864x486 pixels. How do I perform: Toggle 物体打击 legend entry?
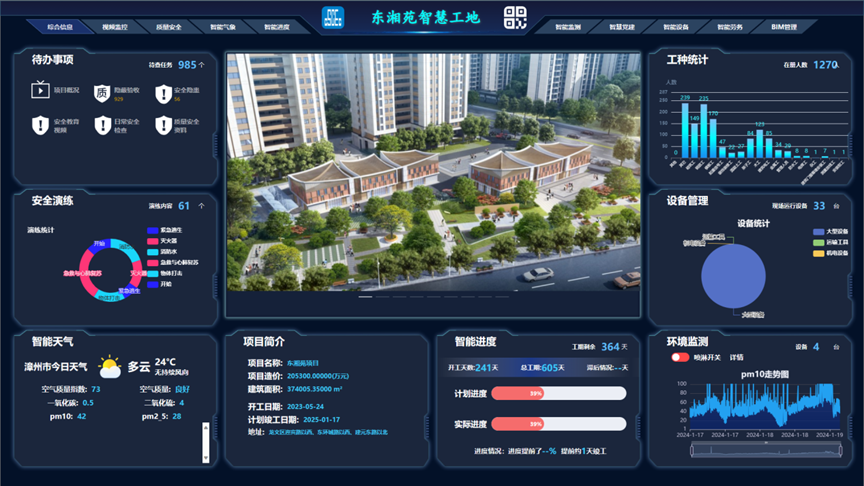pos(164,273)
